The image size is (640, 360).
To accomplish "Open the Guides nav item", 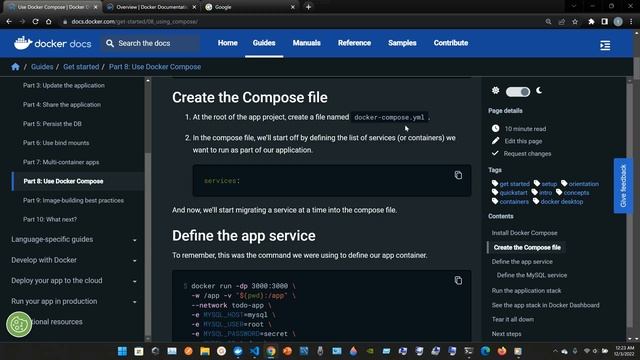I will (x=264, y=43).
